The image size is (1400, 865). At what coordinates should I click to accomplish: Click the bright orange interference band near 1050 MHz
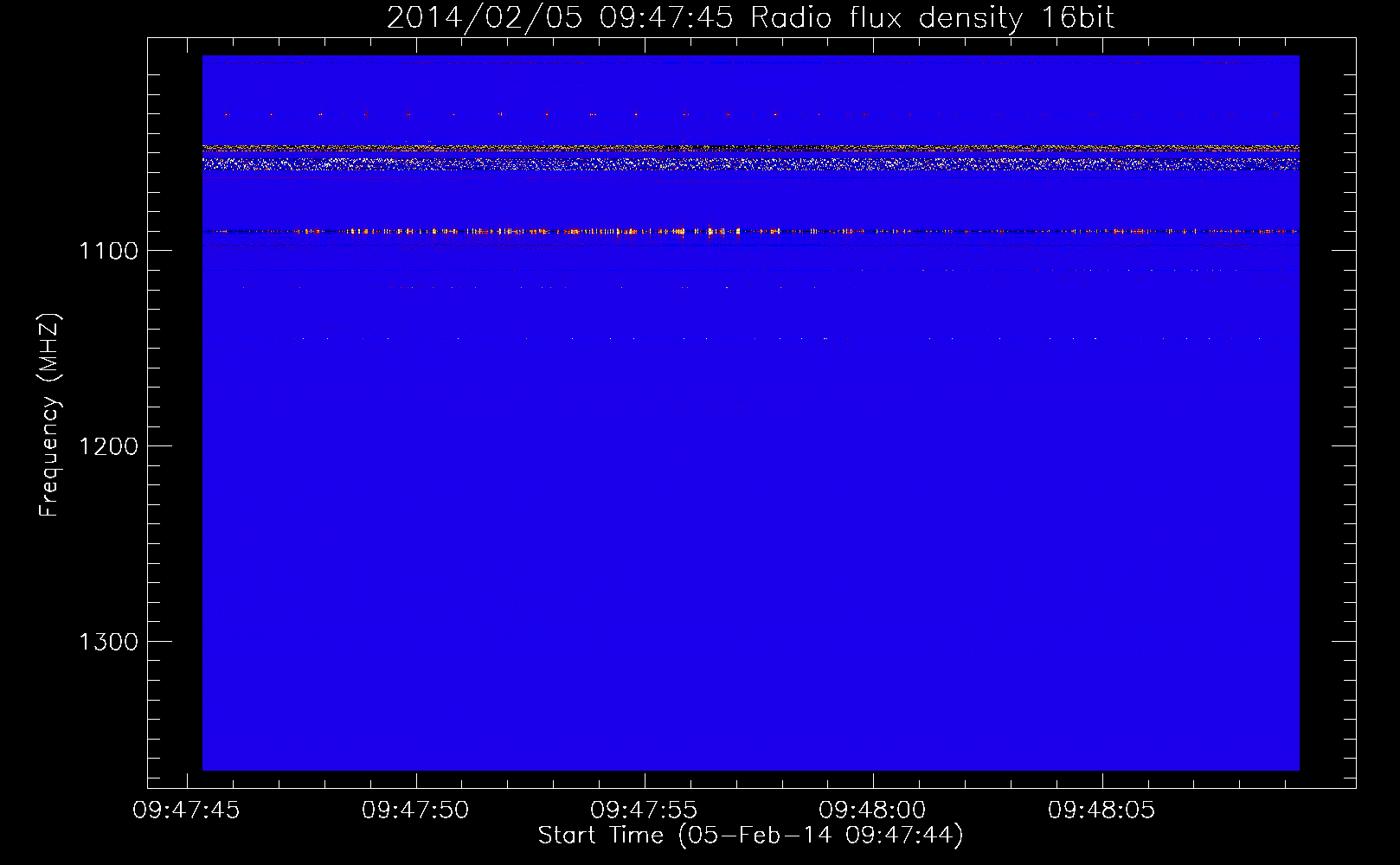pyautogui.click(x=750, y=149)
